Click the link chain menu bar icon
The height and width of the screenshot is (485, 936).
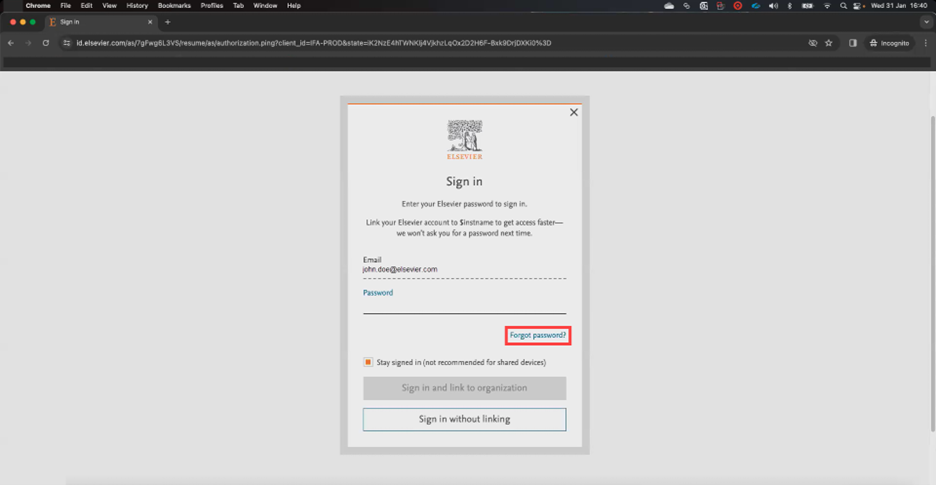tap(686, 5)
